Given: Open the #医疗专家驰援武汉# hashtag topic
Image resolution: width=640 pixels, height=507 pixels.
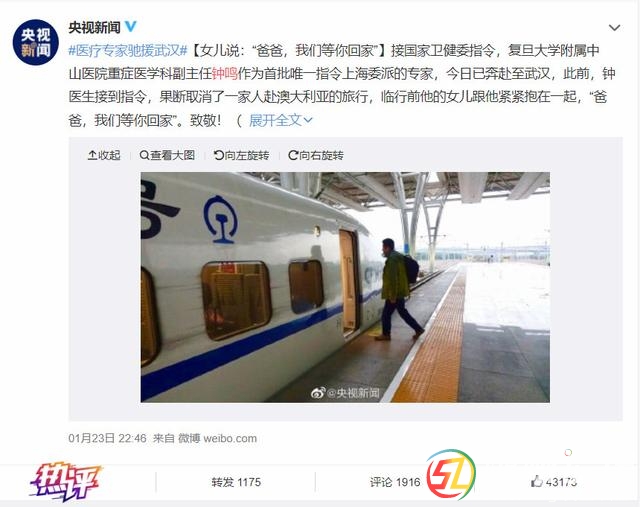Looking at the screenshot, I should pyautogui.click(x=128, y=51).
